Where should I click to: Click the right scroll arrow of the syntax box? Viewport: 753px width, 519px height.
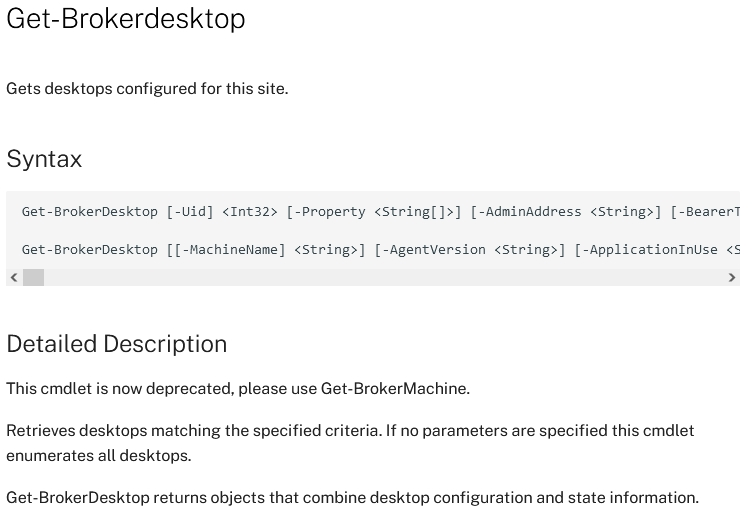(x=732, y=278)
